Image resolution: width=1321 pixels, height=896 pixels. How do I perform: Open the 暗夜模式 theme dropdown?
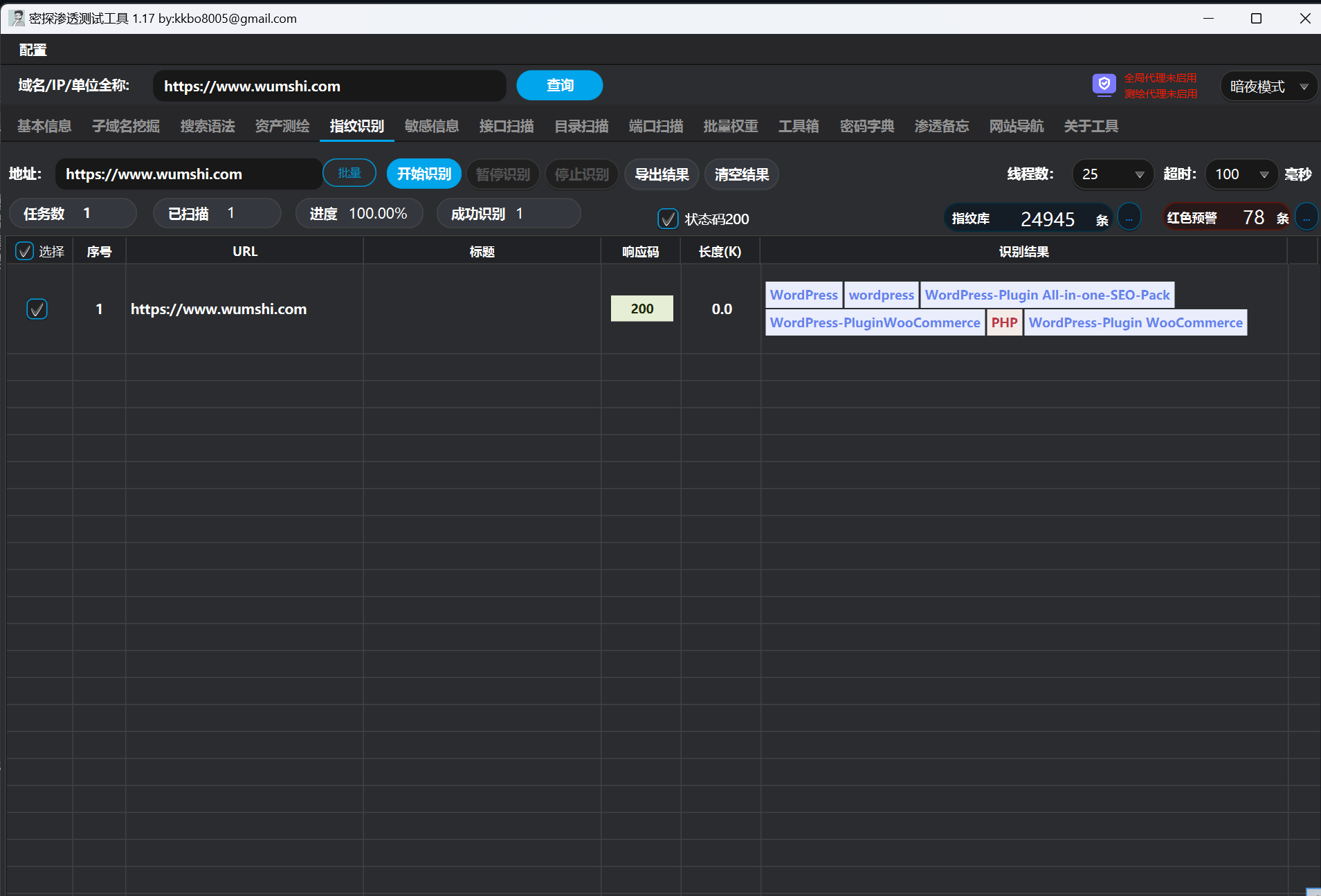pyautogui.click(x=1267, y=86)
